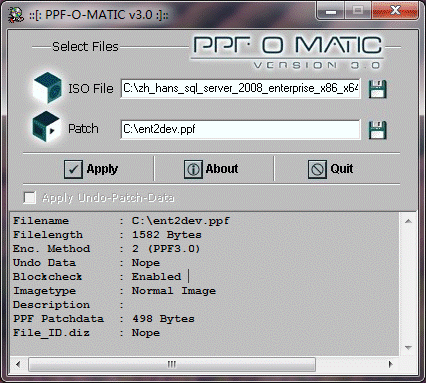This screenshot has height=383, width=426.
Task: Close the PPF-O-MATIC window
Action: (x=395, y=11)
